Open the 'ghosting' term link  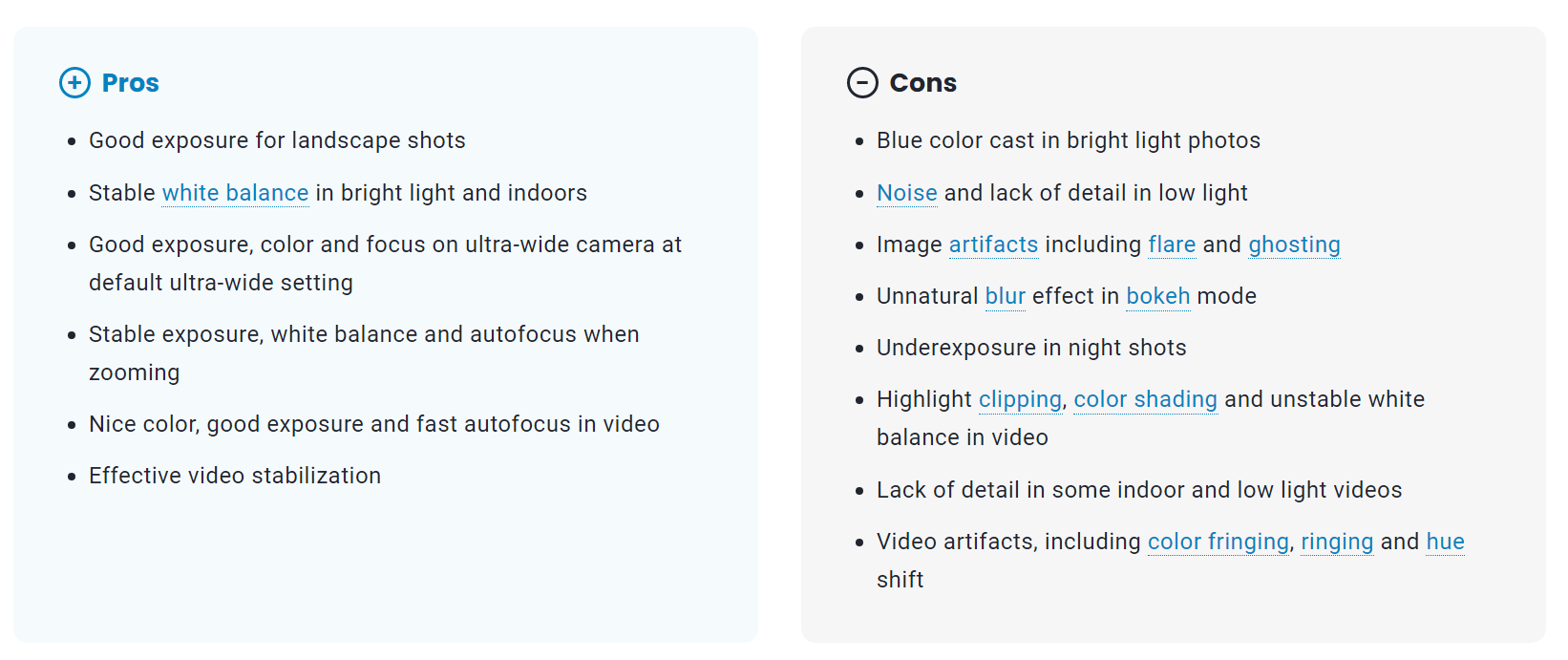pyautogui.click(x=1294, y=245)
